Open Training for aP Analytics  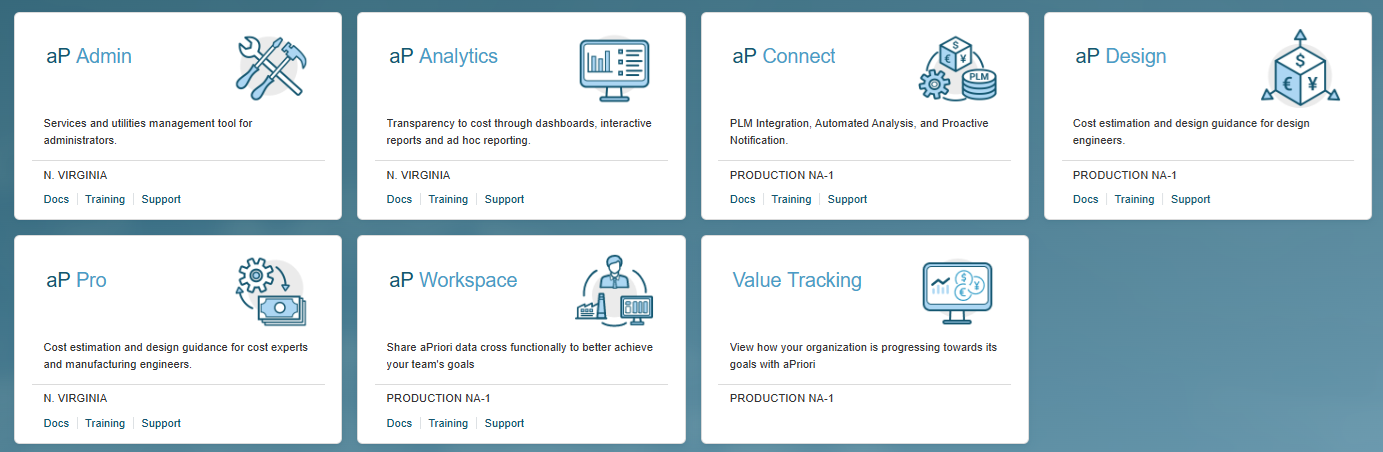tap(448, 199)
